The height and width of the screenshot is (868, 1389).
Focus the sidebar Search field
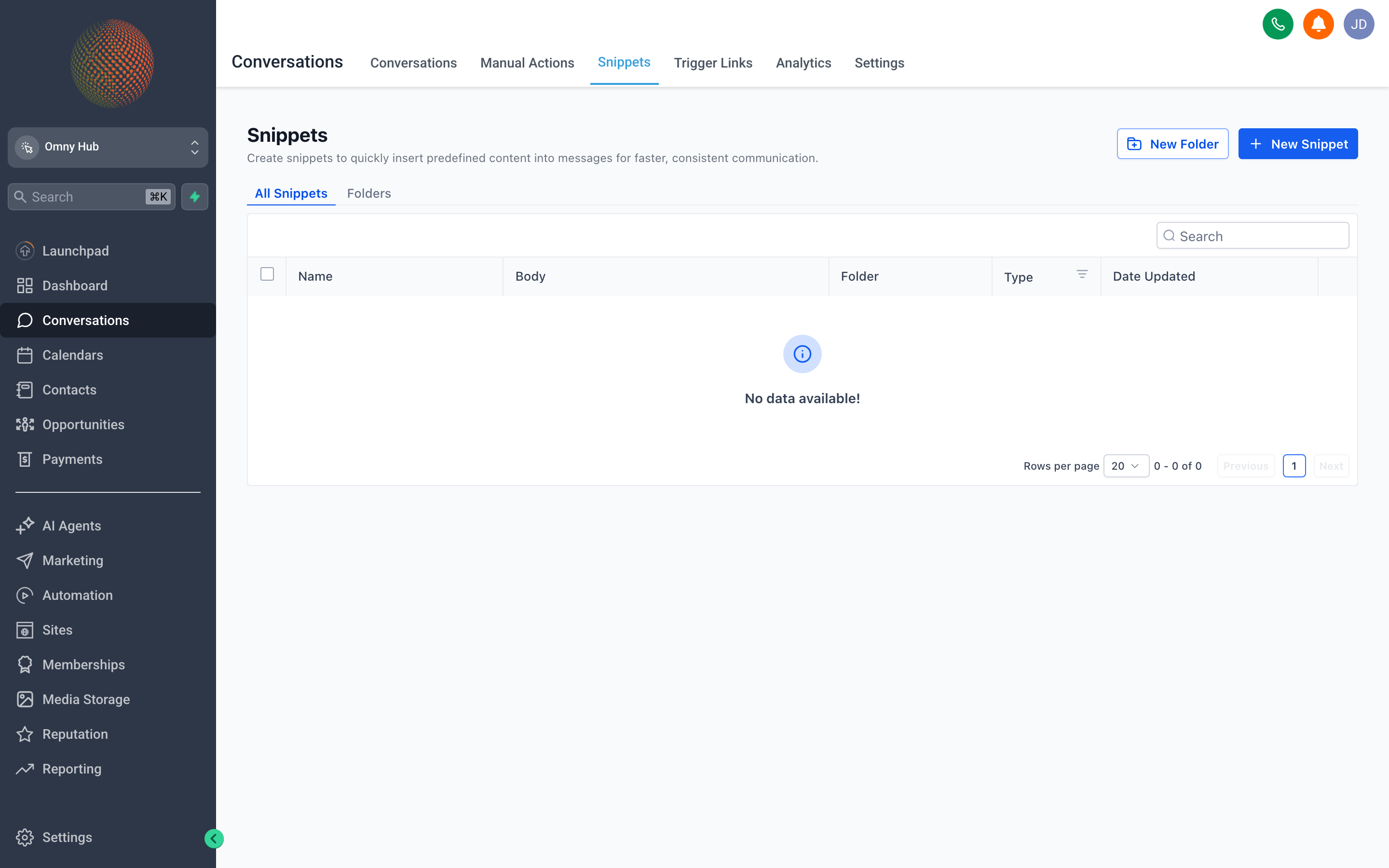tap(91, 197)
